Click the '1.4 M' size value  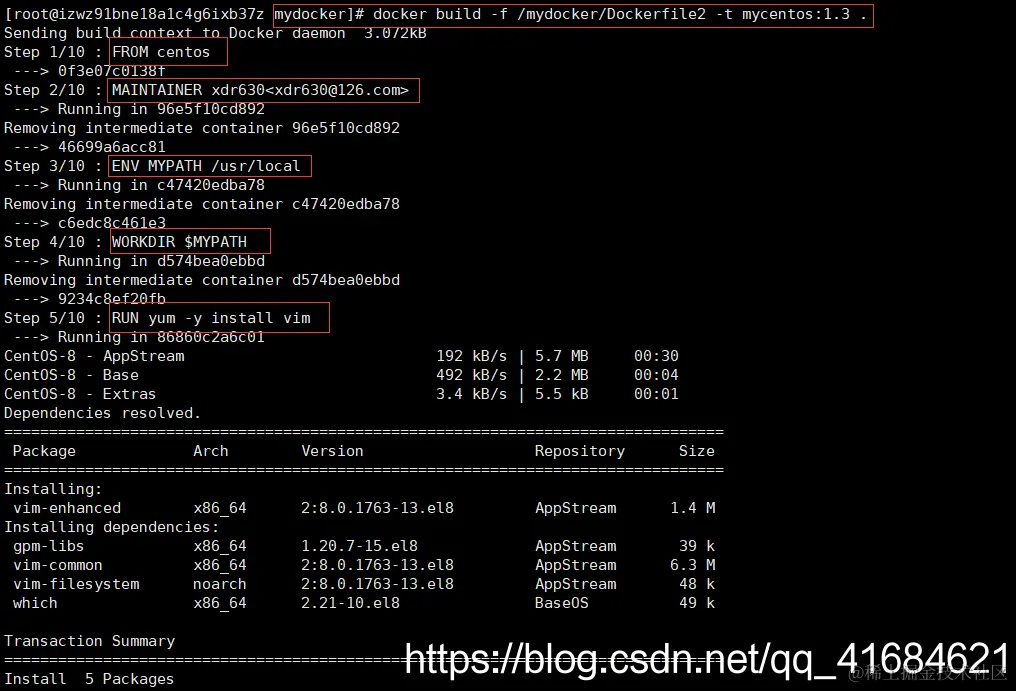[x=692, y=508]
